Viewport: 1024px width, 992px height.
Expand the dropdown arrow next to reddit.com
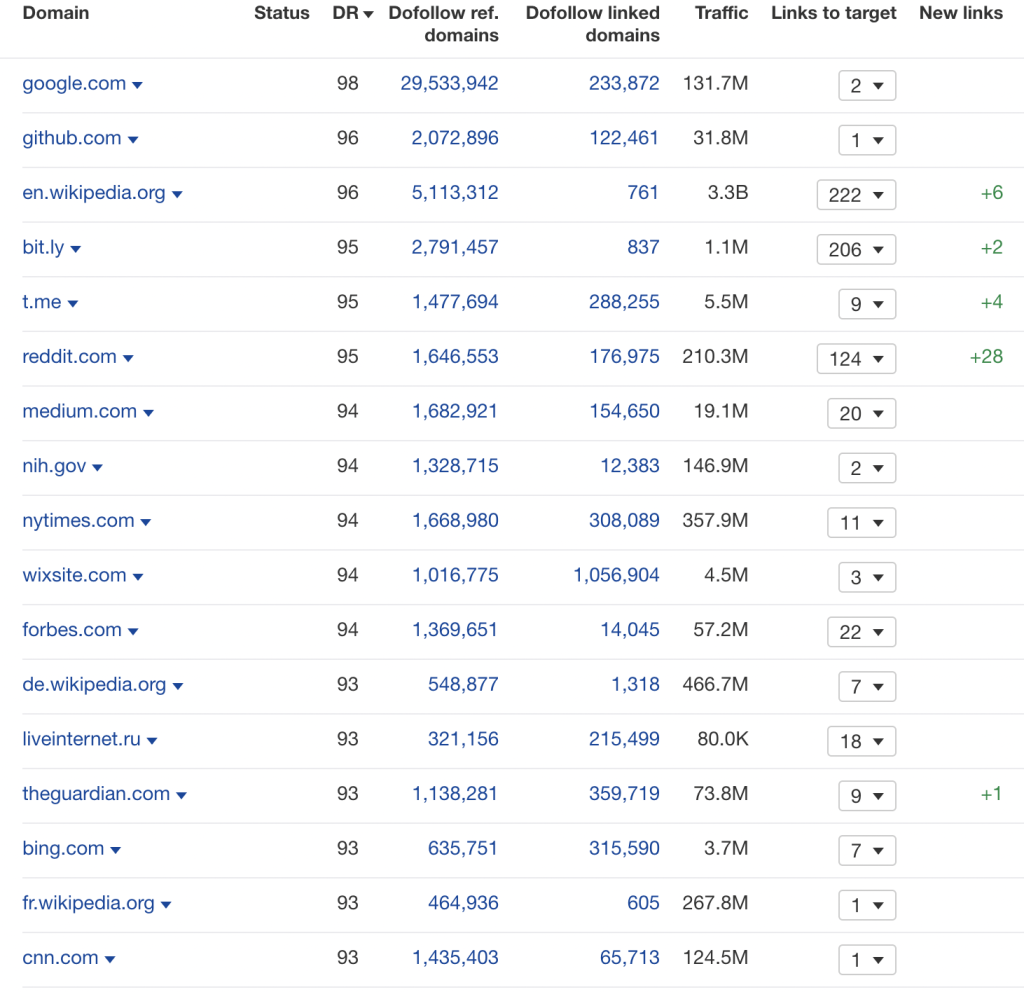pyautogui.click(x=128, y=358)
